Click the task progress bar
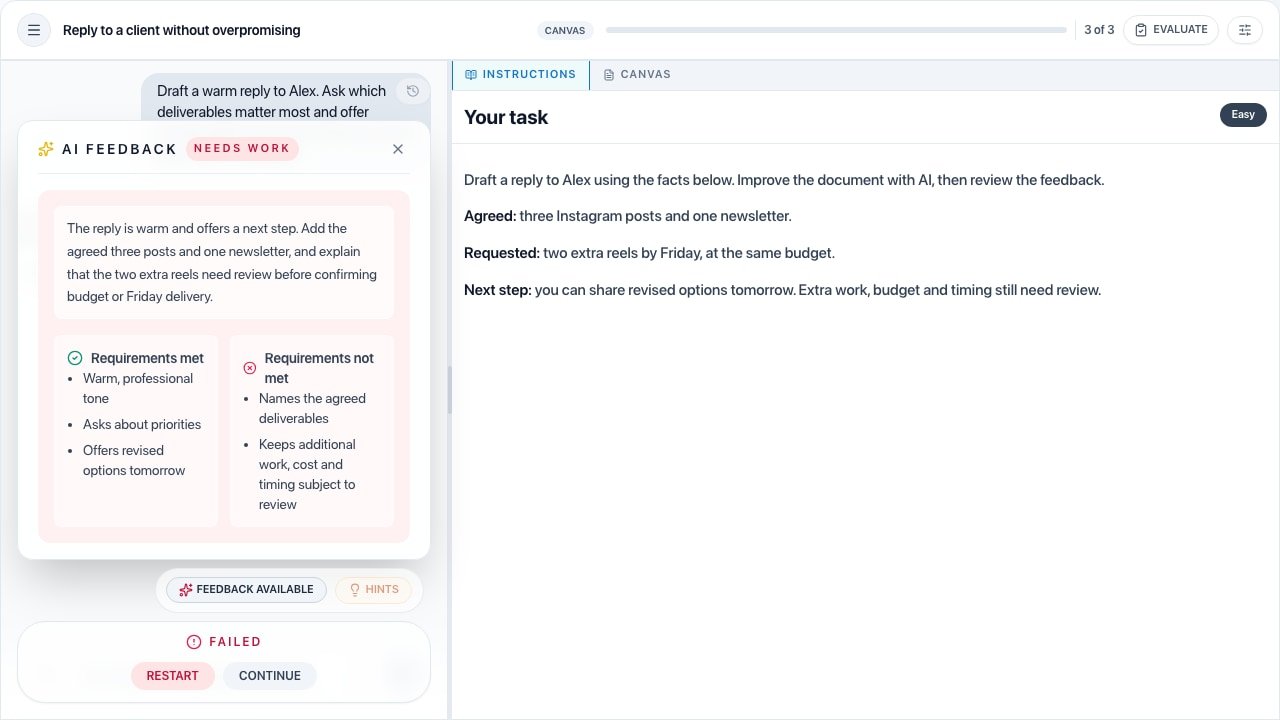 [x=836, y=30]
